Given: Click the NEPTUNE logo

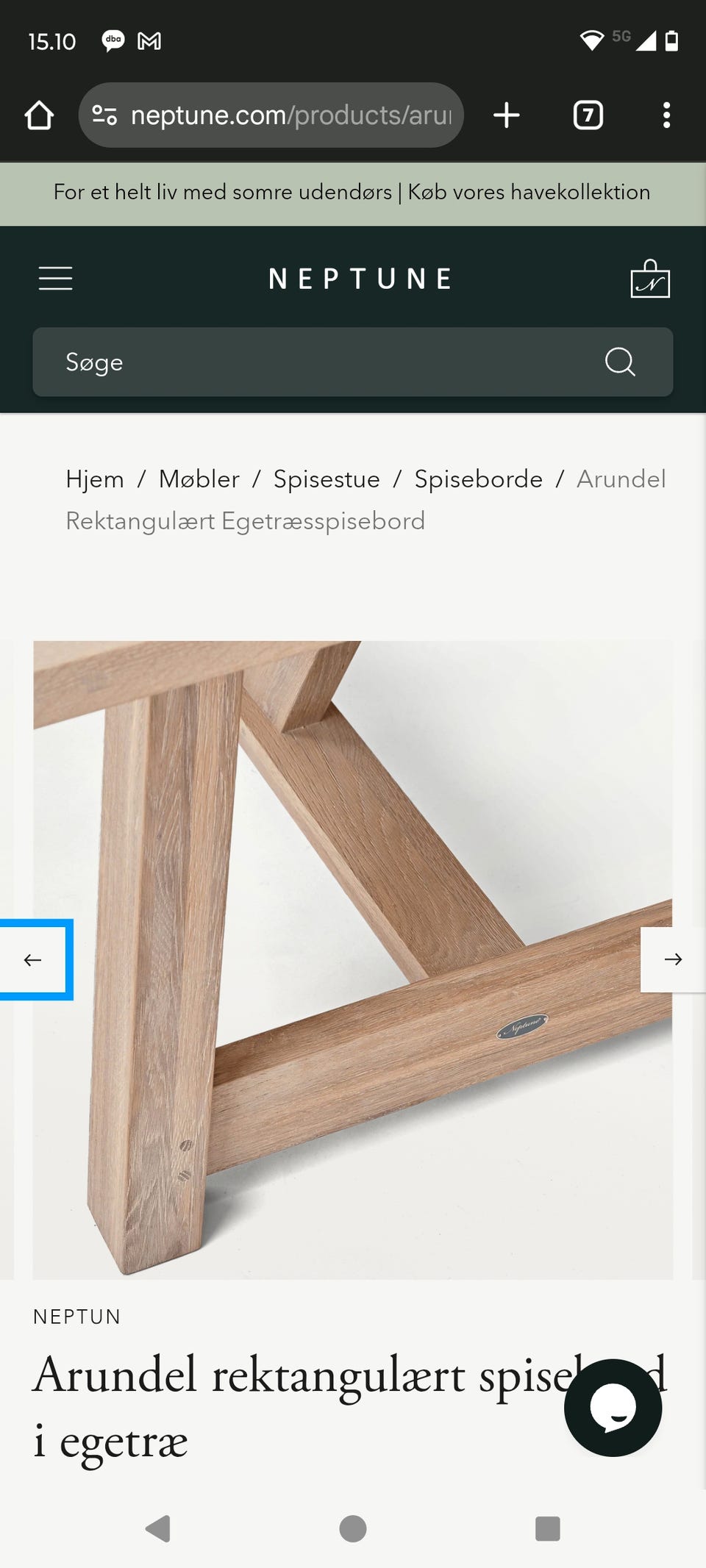Looking at the screenshot, I should 360,279.
